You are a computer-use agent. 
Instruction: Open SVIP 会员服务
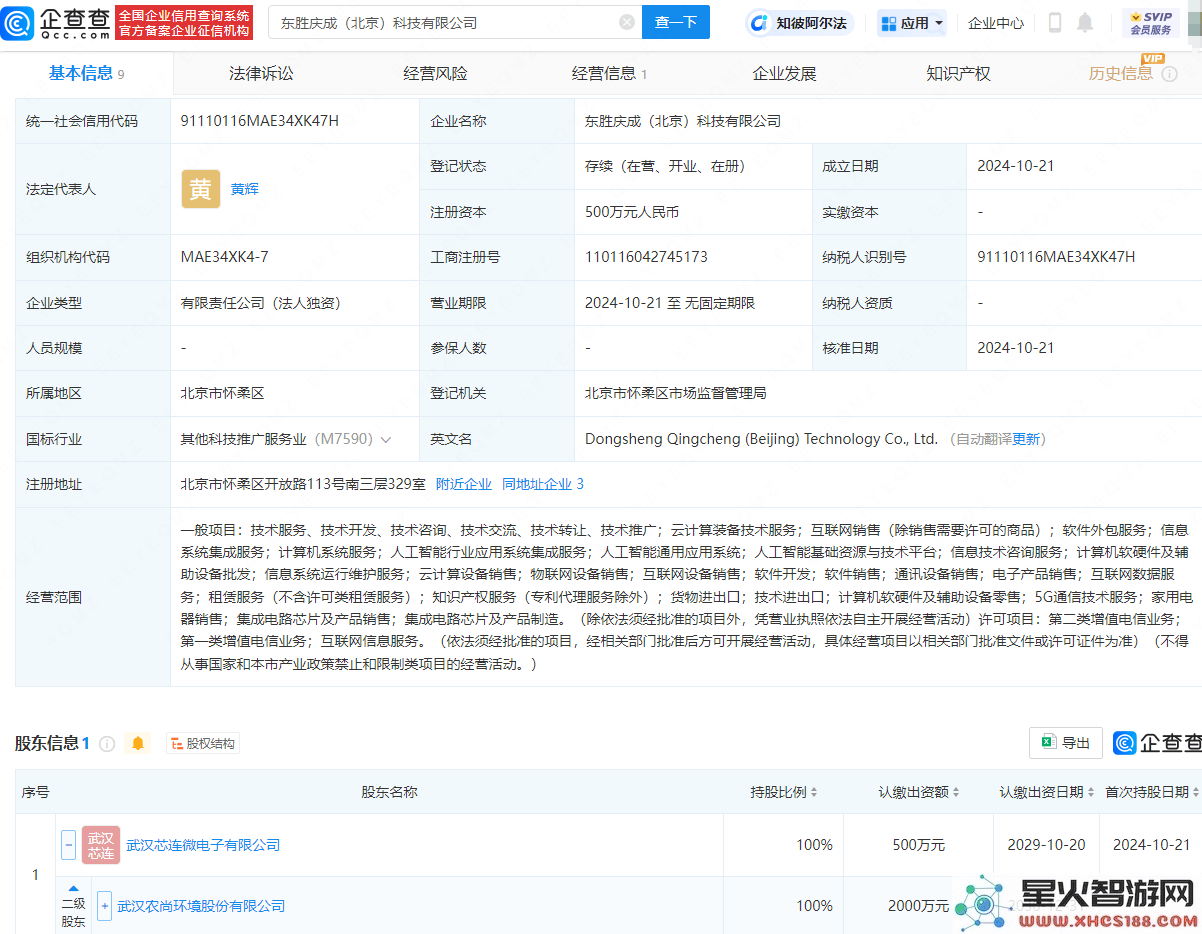coord(1151,23)
